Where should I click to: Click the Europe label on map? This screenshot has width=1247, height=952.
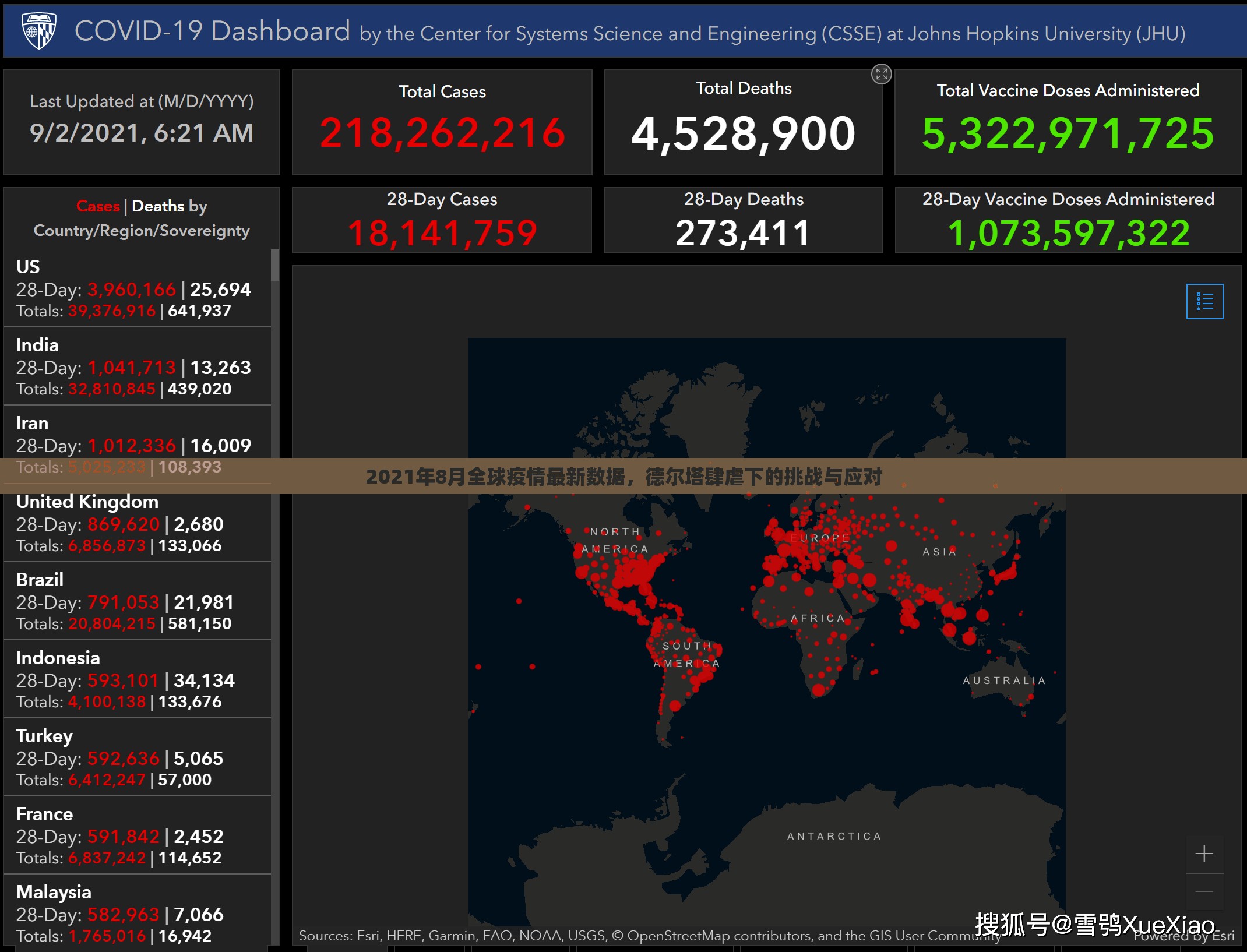click(x=819, y=538)
